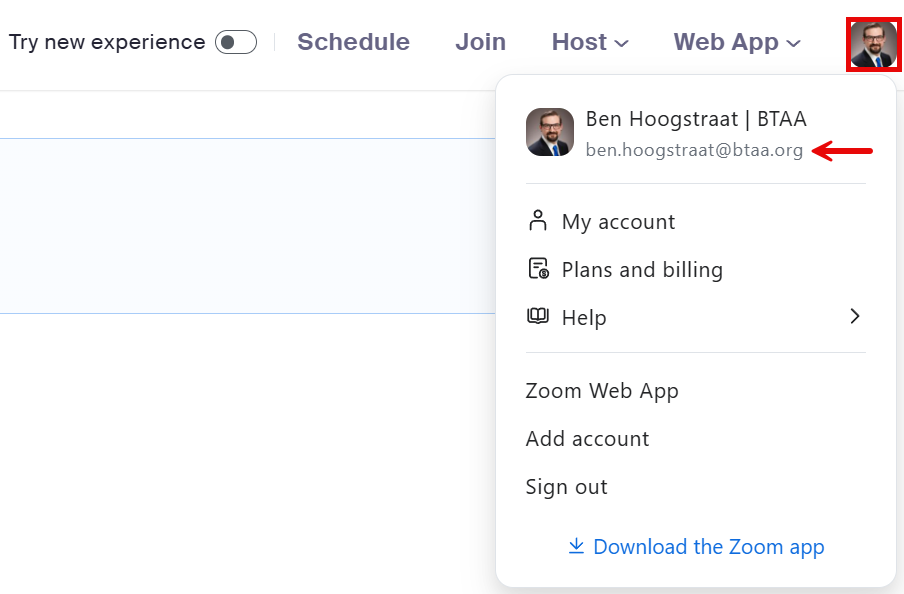Open Plans and billing
This screenshot has height=594, width=904.
point(695,269)
